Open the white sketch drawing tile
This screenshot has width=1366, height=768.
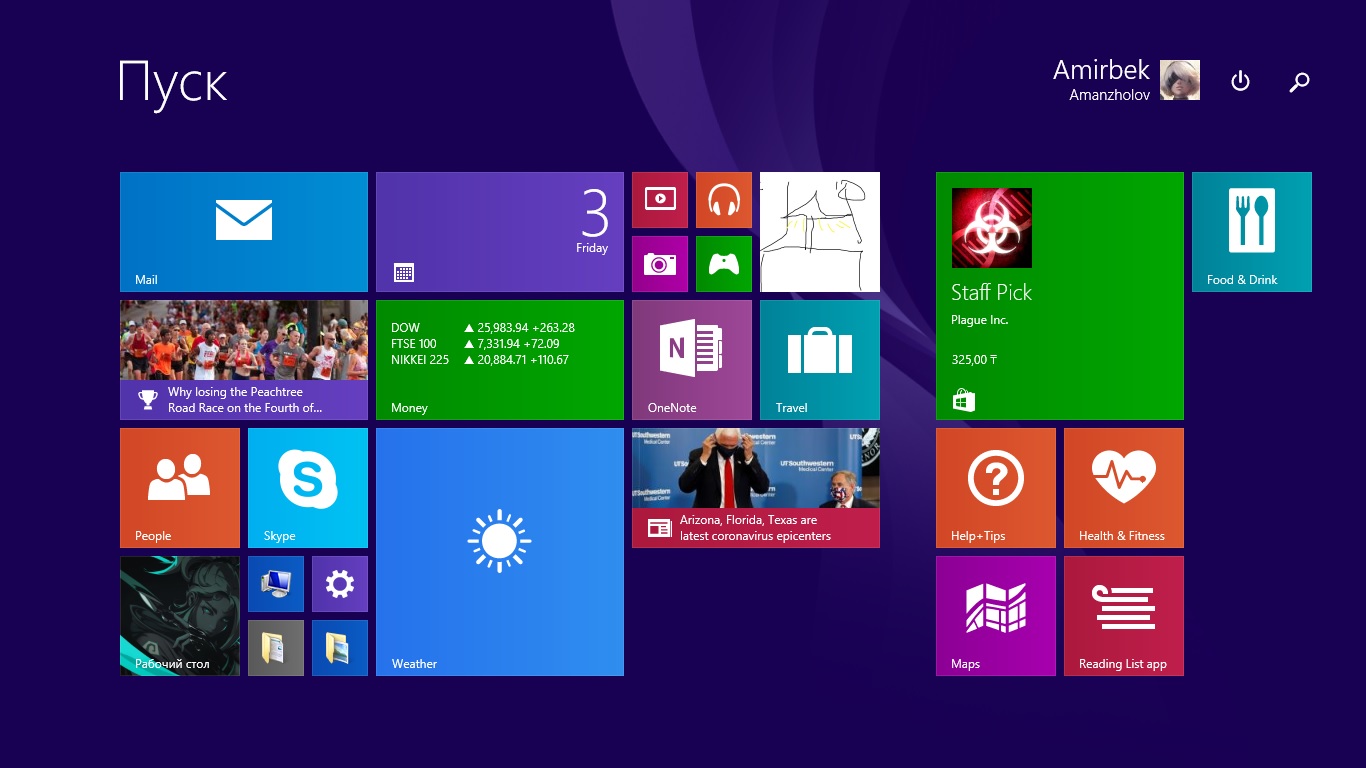pos(820,232)
